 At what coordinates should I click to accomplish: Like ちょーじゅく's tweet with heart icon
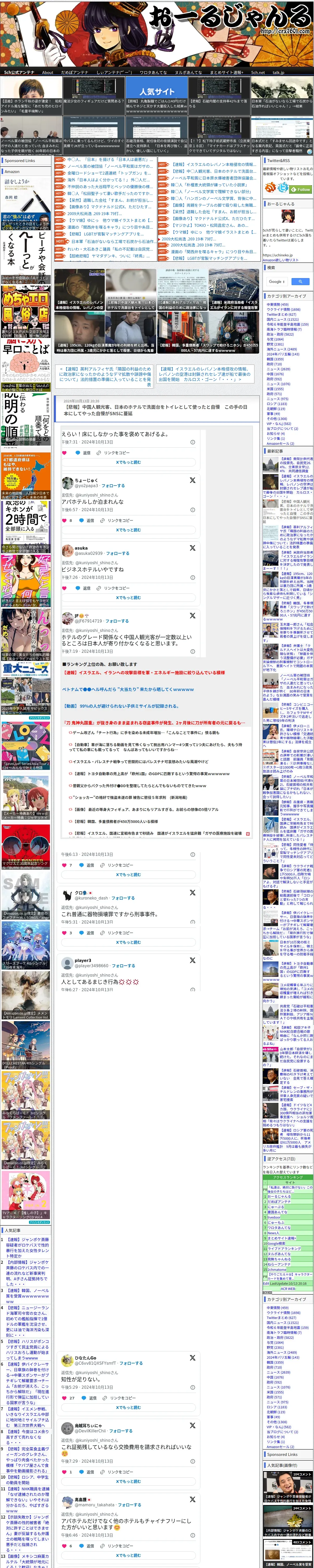coord(64,520)
